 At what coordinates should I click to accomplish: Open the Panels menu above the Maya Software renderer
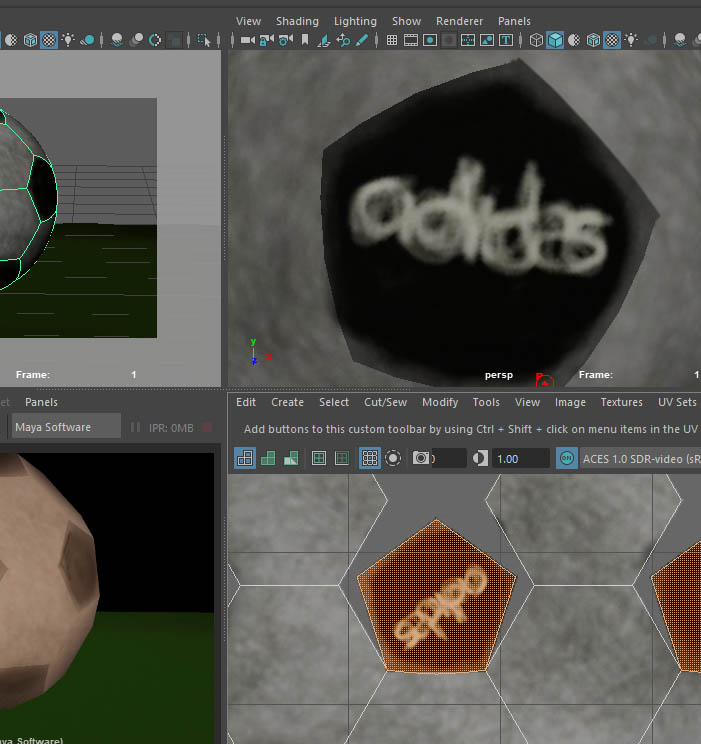point(41,402)
